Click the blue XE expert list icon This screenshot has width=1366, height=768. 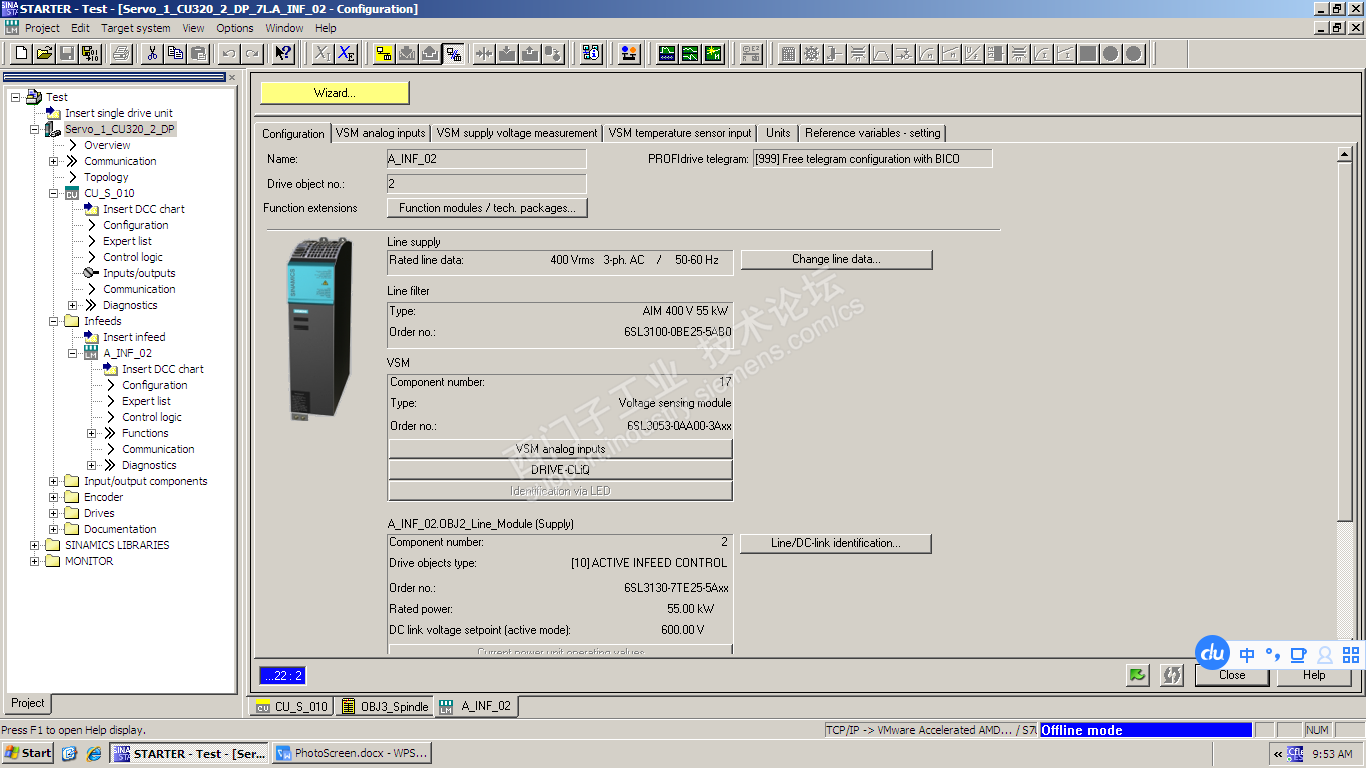pos(346,53)
